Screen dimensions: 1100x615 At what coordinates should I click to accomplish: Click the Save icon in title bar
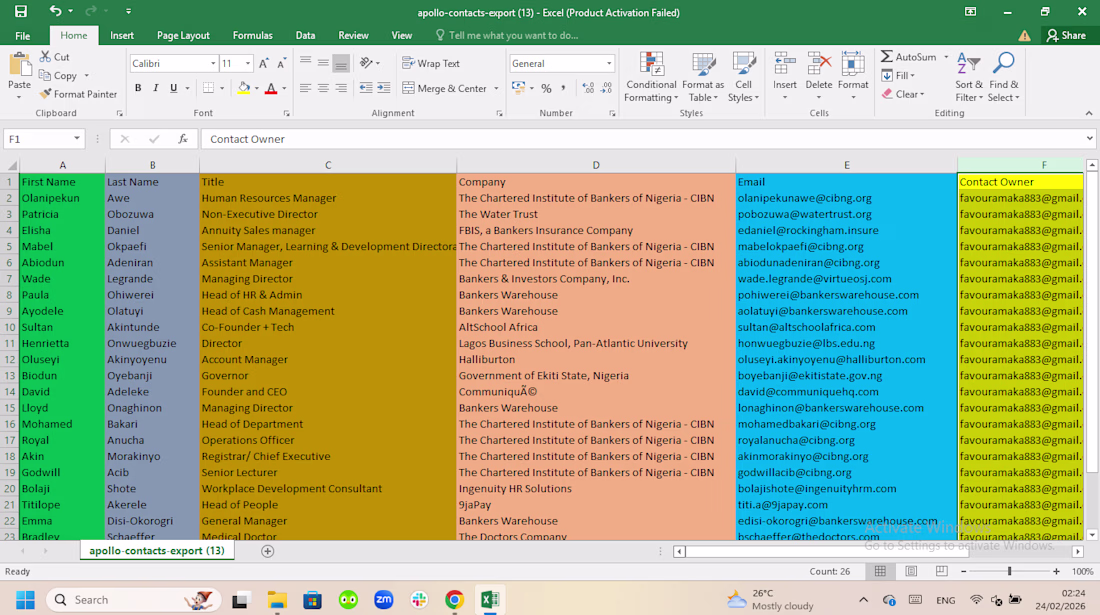[21, 11]
